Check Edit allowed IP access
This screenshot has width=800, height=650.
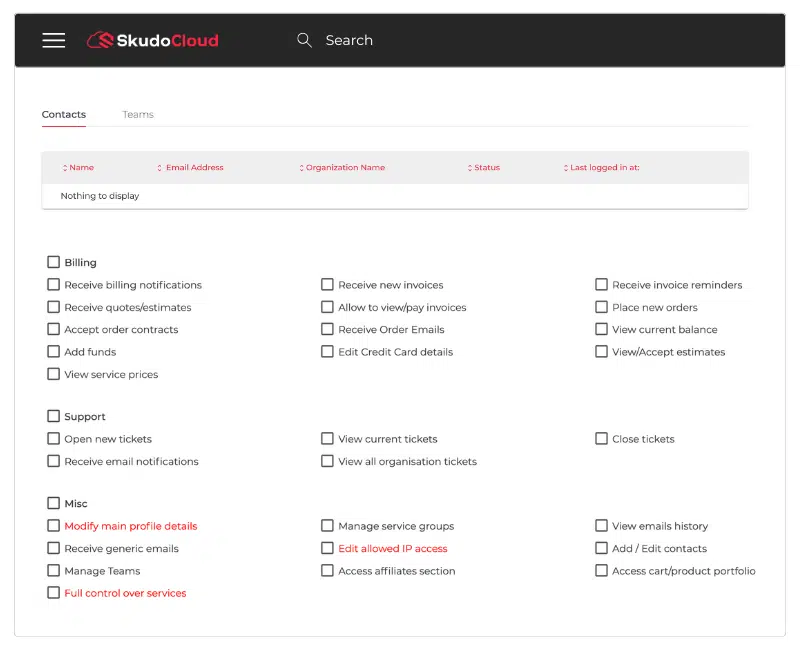click(327, 548)
